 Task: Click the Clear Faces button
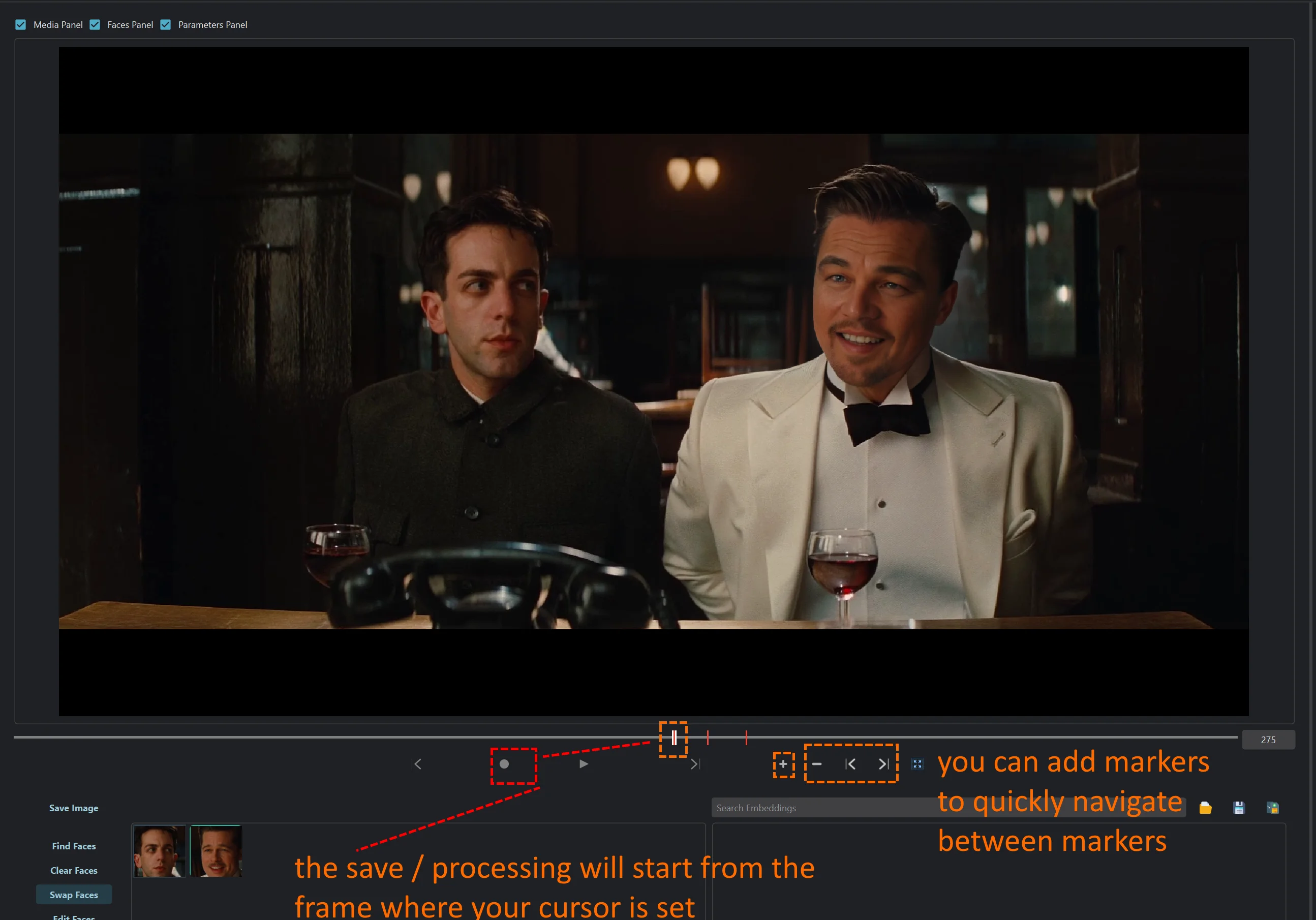pyautogui.click(x=74, y=870)
